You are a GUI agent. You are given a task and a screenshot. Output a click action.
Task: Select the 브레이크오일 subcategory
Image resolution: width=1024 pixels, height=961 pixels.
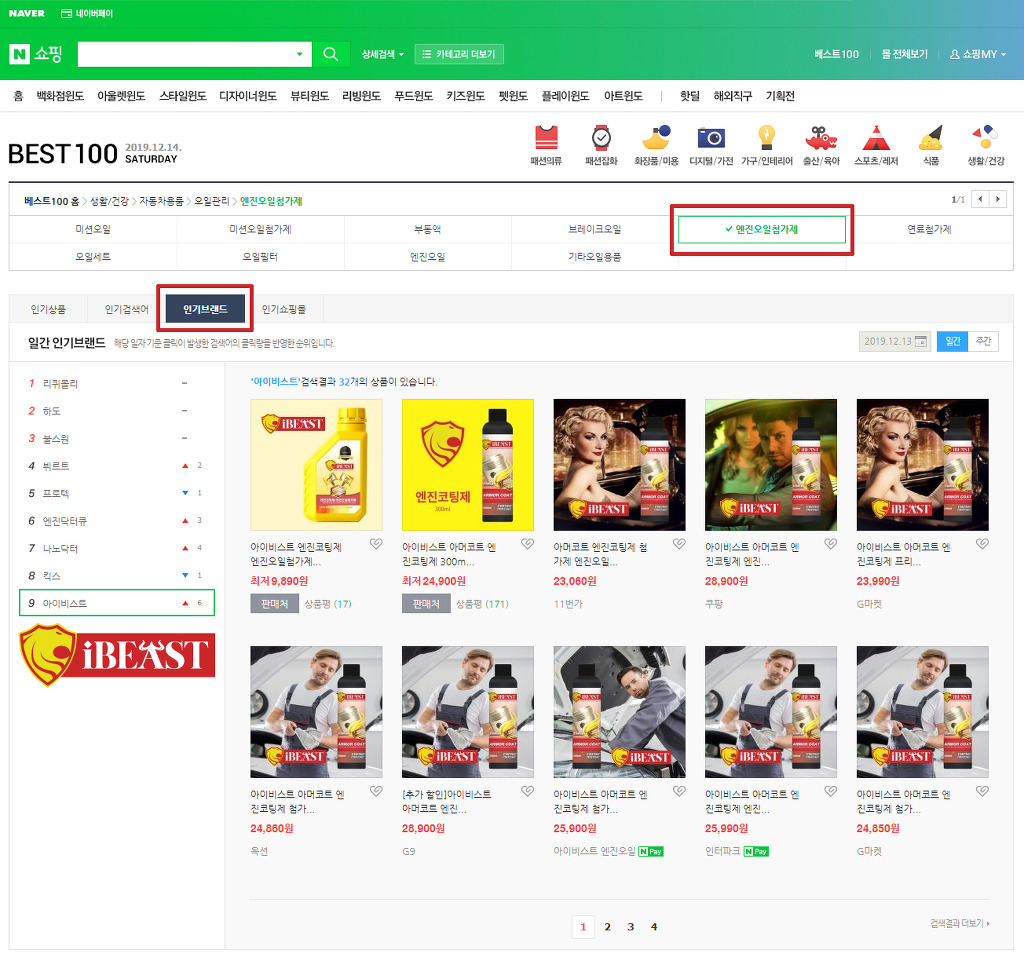(595, 229)
